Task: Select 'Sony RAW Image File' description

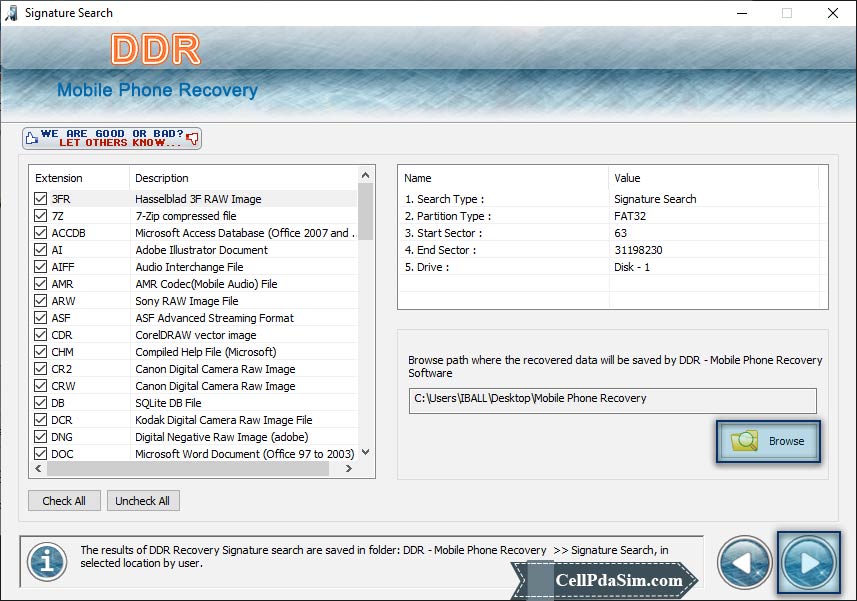Action: tap(187, 300)
